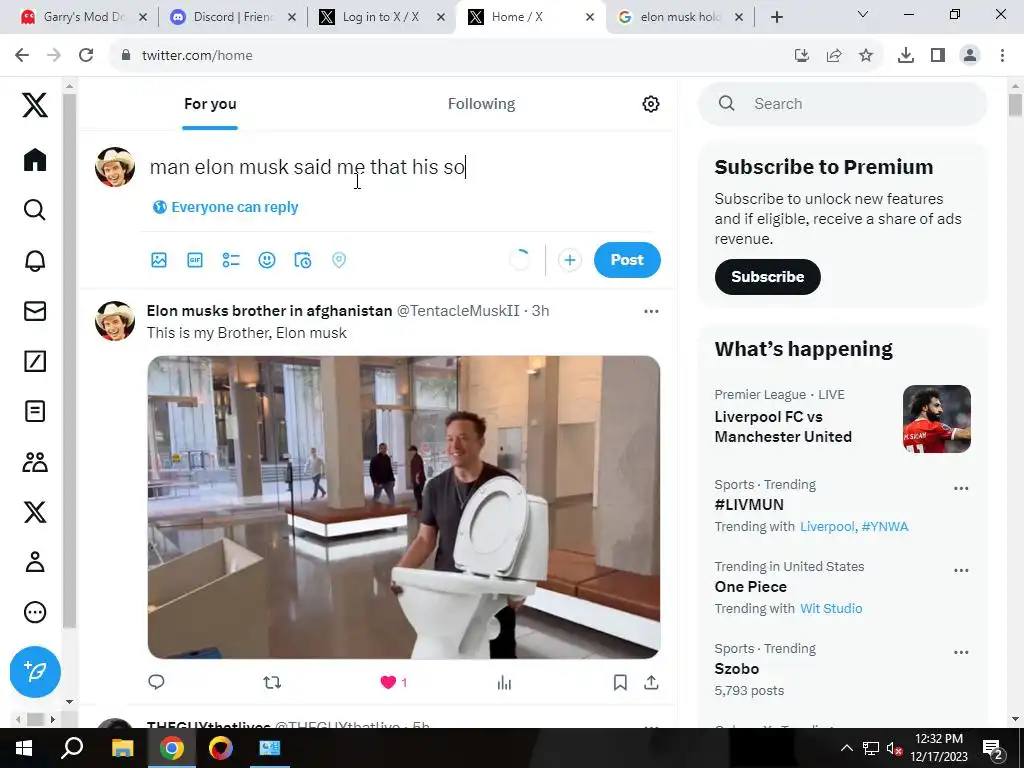Add a GIF to the post
Image resolution: width=1024 pixels, height=768 pixels.
click(x=195, y=260)
